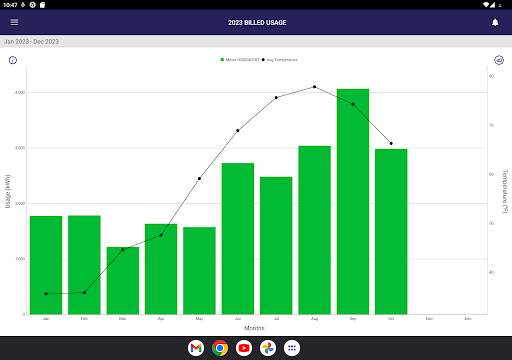Tap the chart info icon

click(13, 60)
